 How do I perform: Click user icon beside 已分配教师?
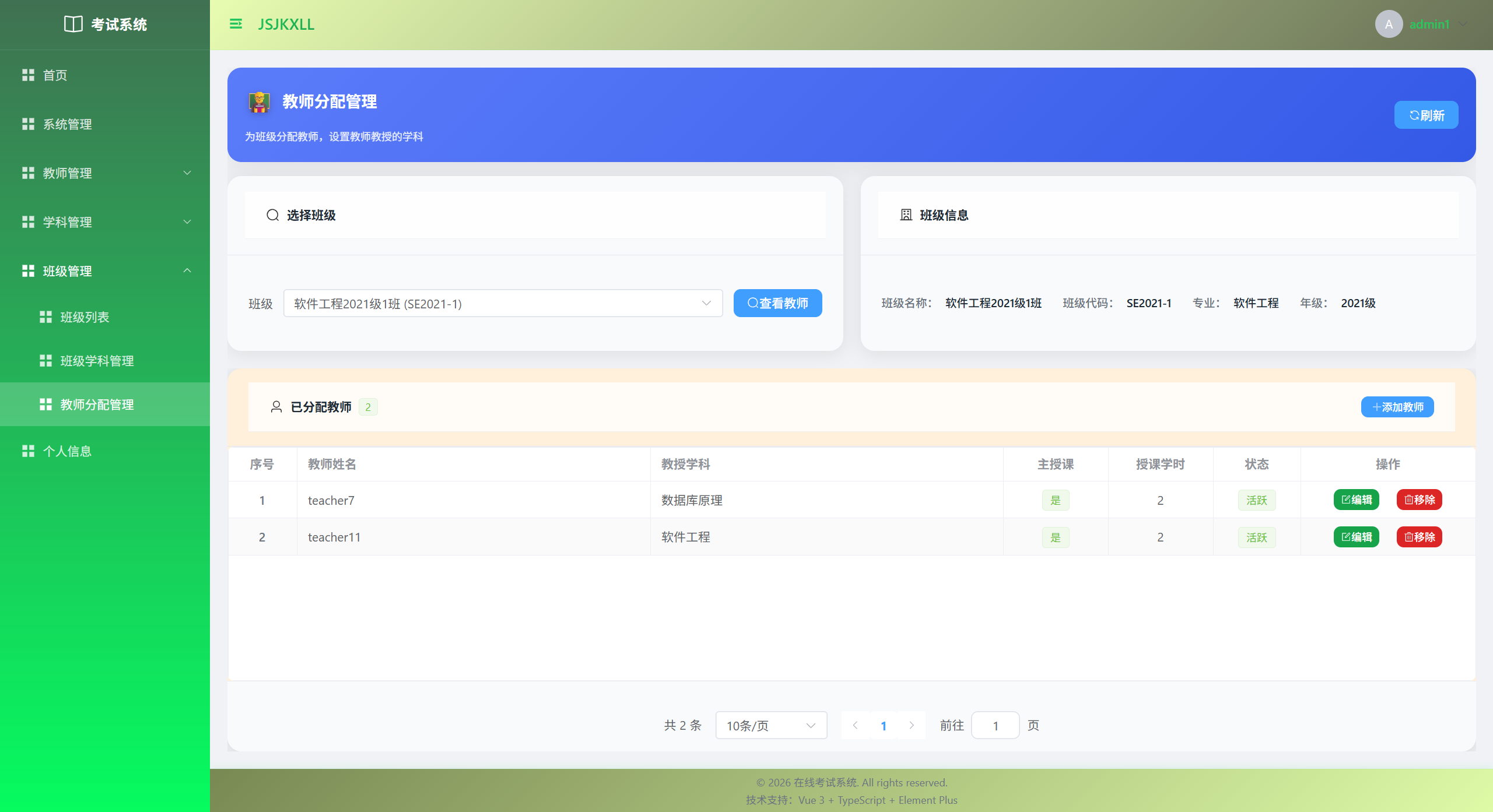(x=276, y=407)
